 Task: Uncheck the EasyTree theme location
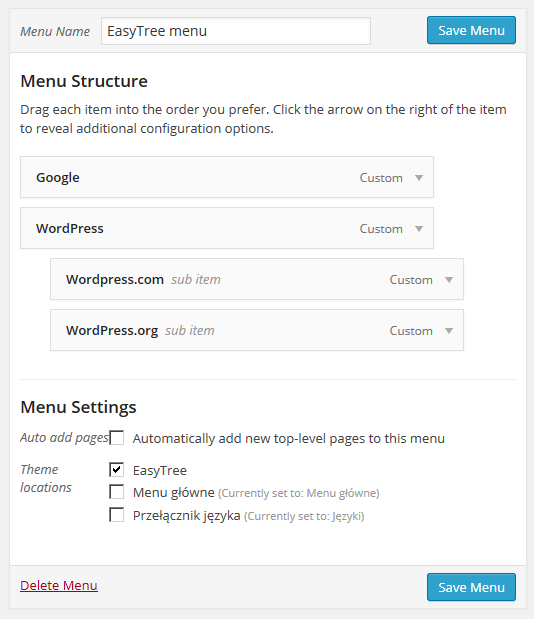tap(116, 469)
